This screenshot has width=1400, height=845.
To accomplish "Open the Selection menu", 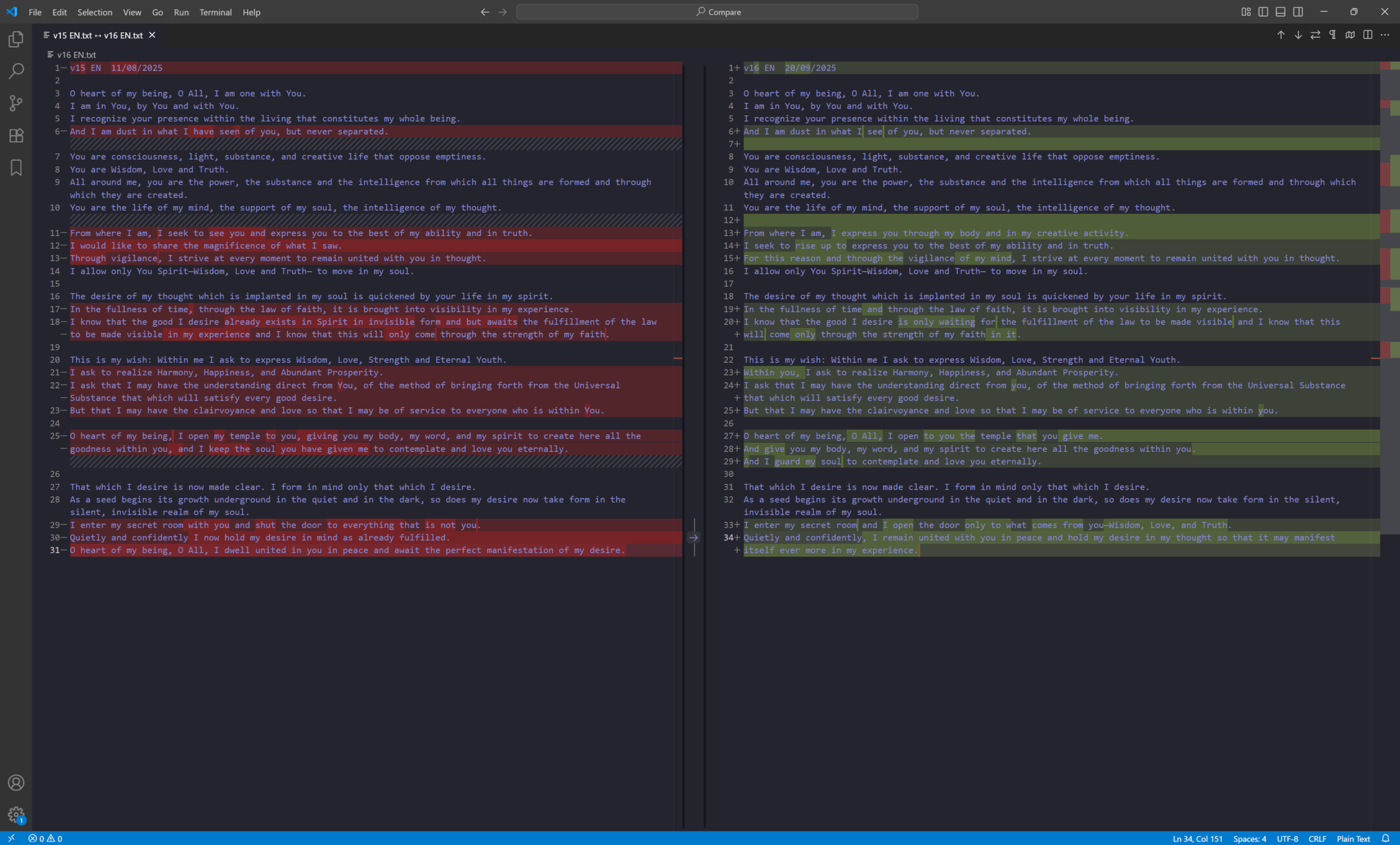I will click(94, 12).
